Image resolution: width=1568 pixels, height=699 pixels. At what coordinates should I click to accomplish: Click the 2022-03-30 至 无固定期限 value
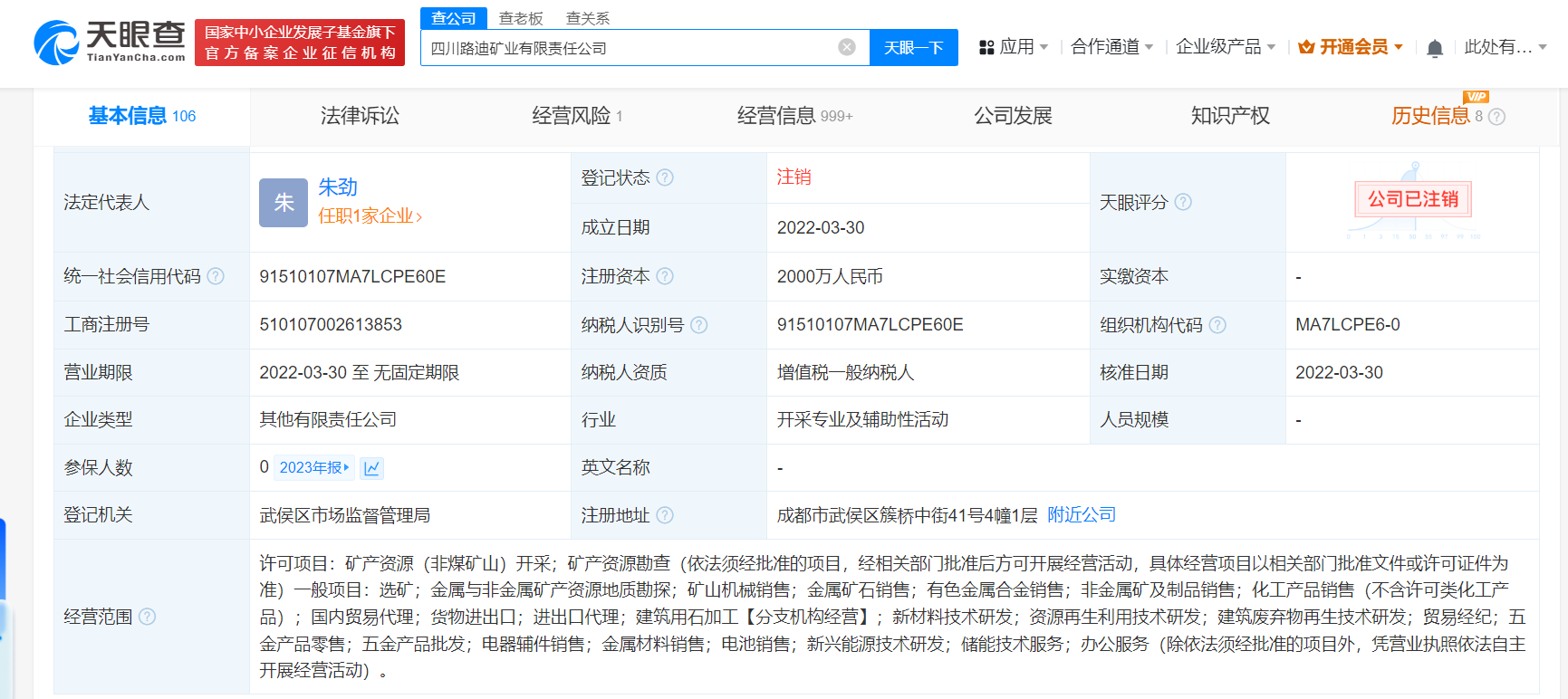[360, 372]
